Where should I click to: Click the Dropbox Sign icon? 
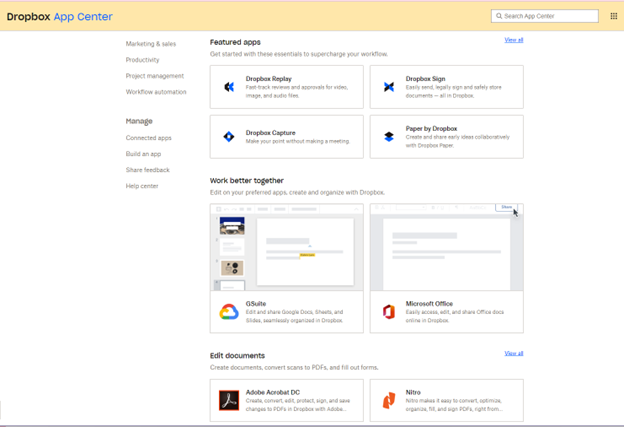coord(389,87)
